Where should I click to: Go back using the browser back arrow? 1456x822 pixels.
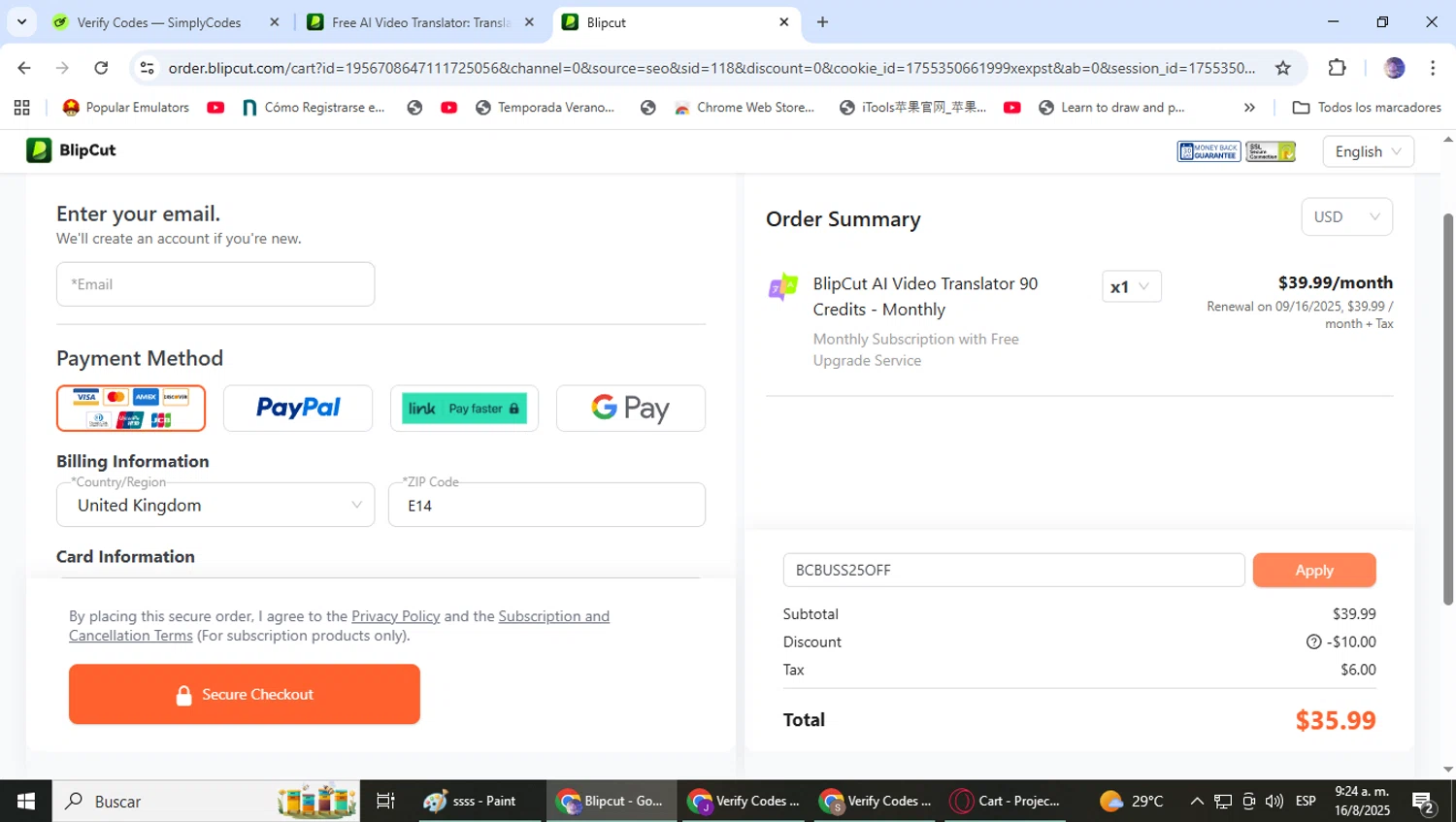pyautogui.click(x=24, y=68)
